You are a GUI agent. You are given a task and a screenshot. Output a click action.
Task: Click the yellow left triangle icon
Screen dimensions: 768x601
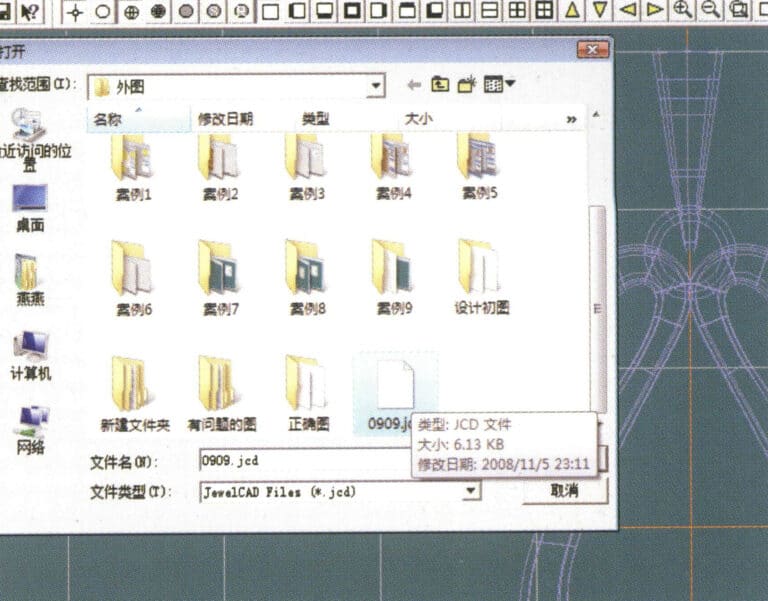[x=627, y=10]
